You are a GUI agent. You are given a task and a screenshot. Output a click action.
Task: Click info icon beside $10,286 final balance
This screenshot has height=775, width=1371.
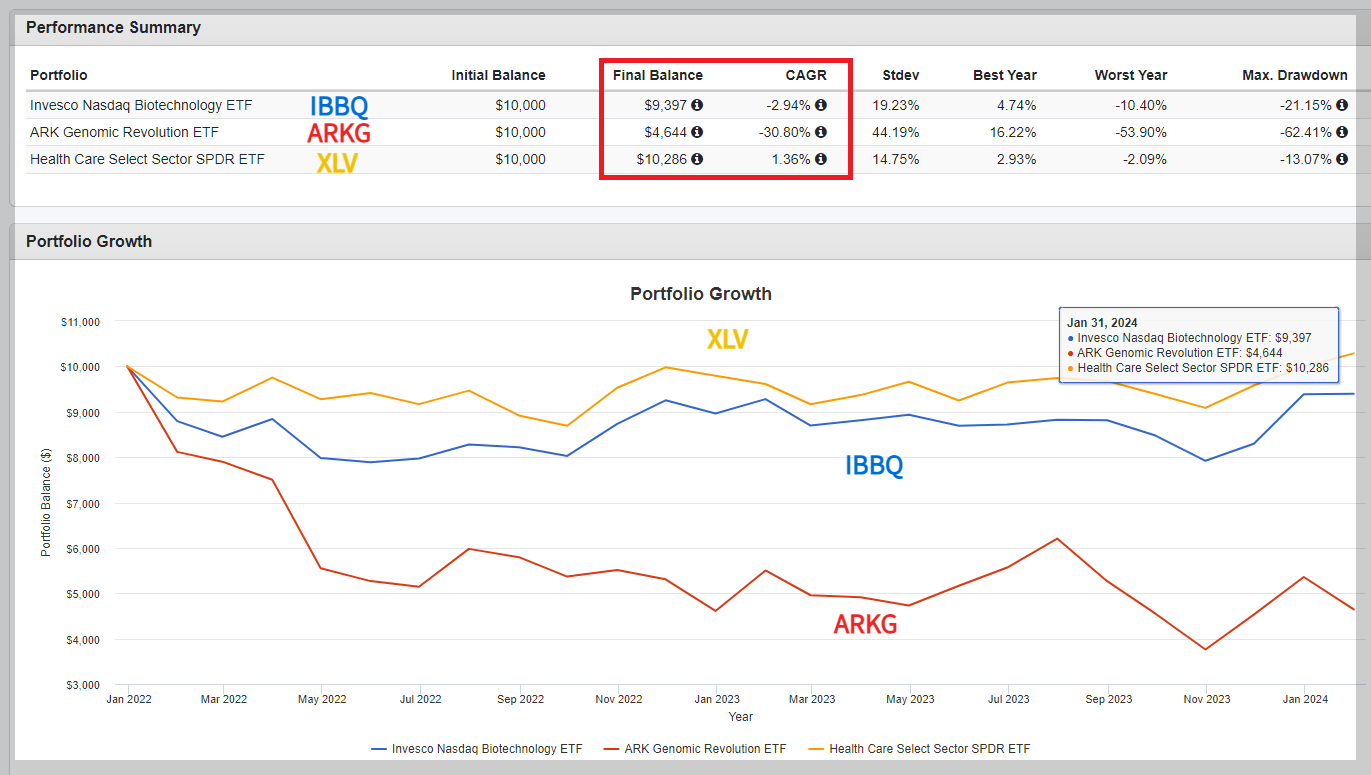(697, 159)
